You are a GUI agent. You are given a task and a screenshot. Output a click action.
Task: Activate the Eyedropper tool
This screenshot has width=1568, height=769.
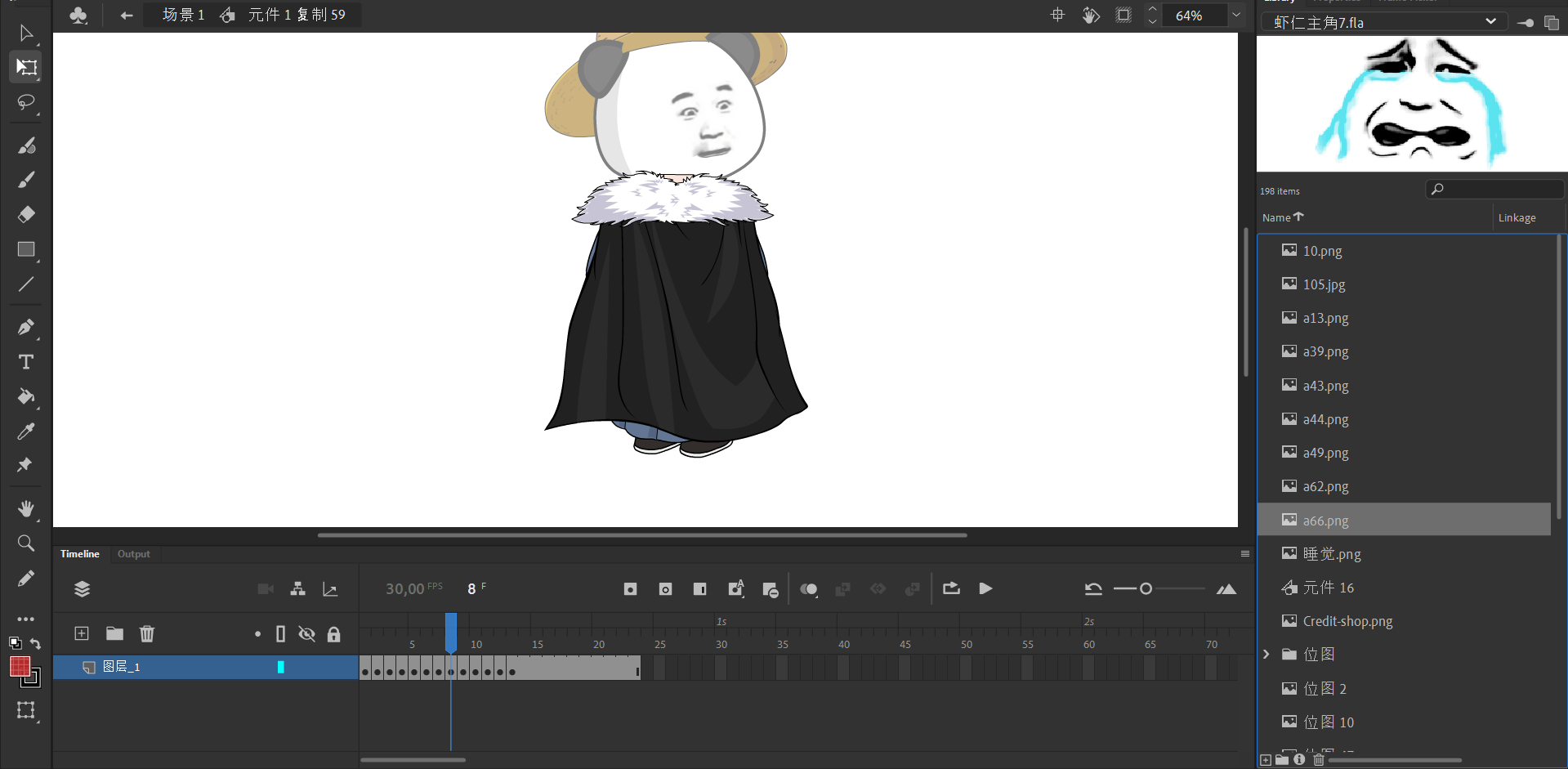[26, 431]
